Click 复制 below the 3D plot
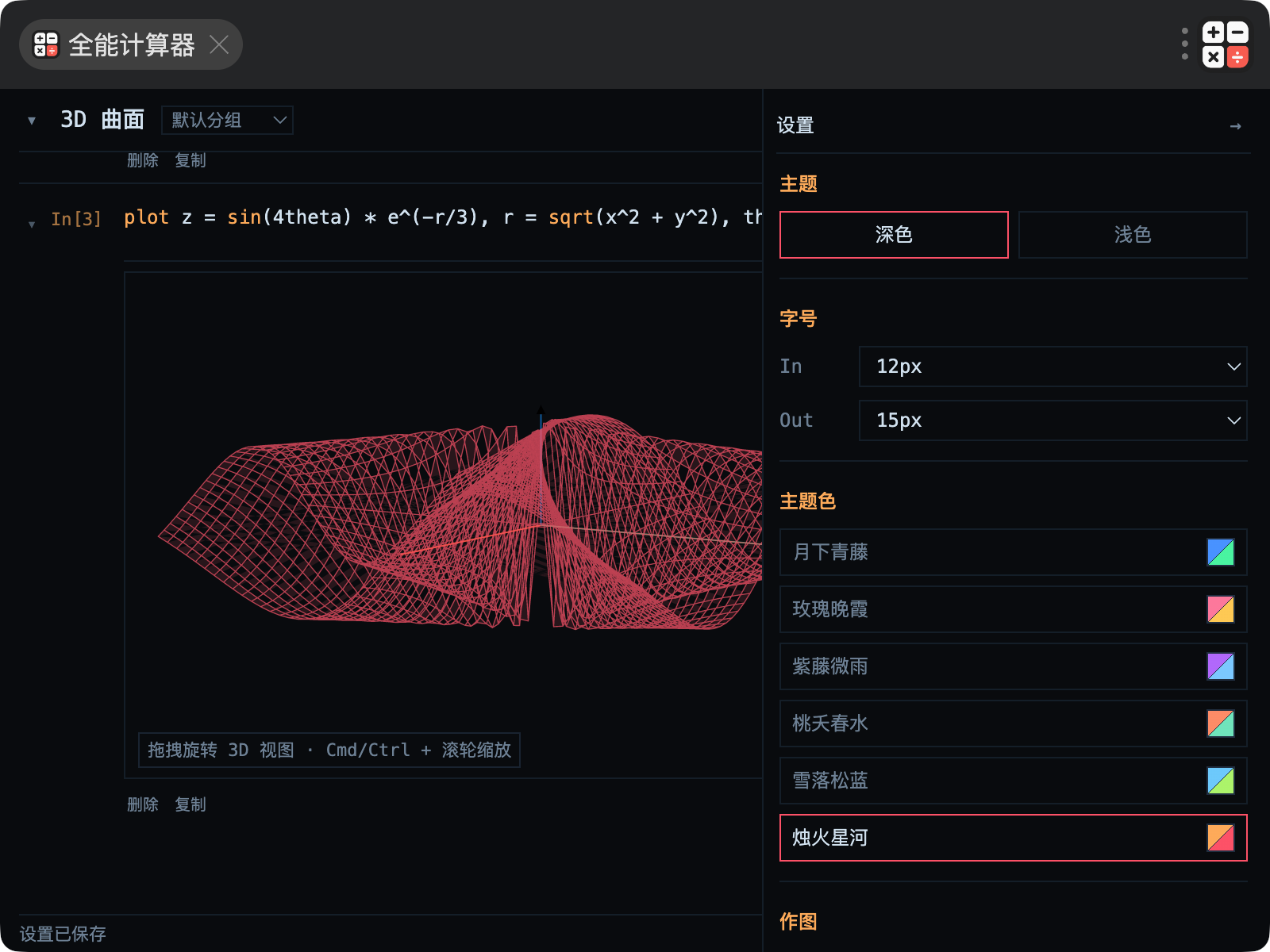This screenshot has height=952, width=1270. click(x=190, y=804)
